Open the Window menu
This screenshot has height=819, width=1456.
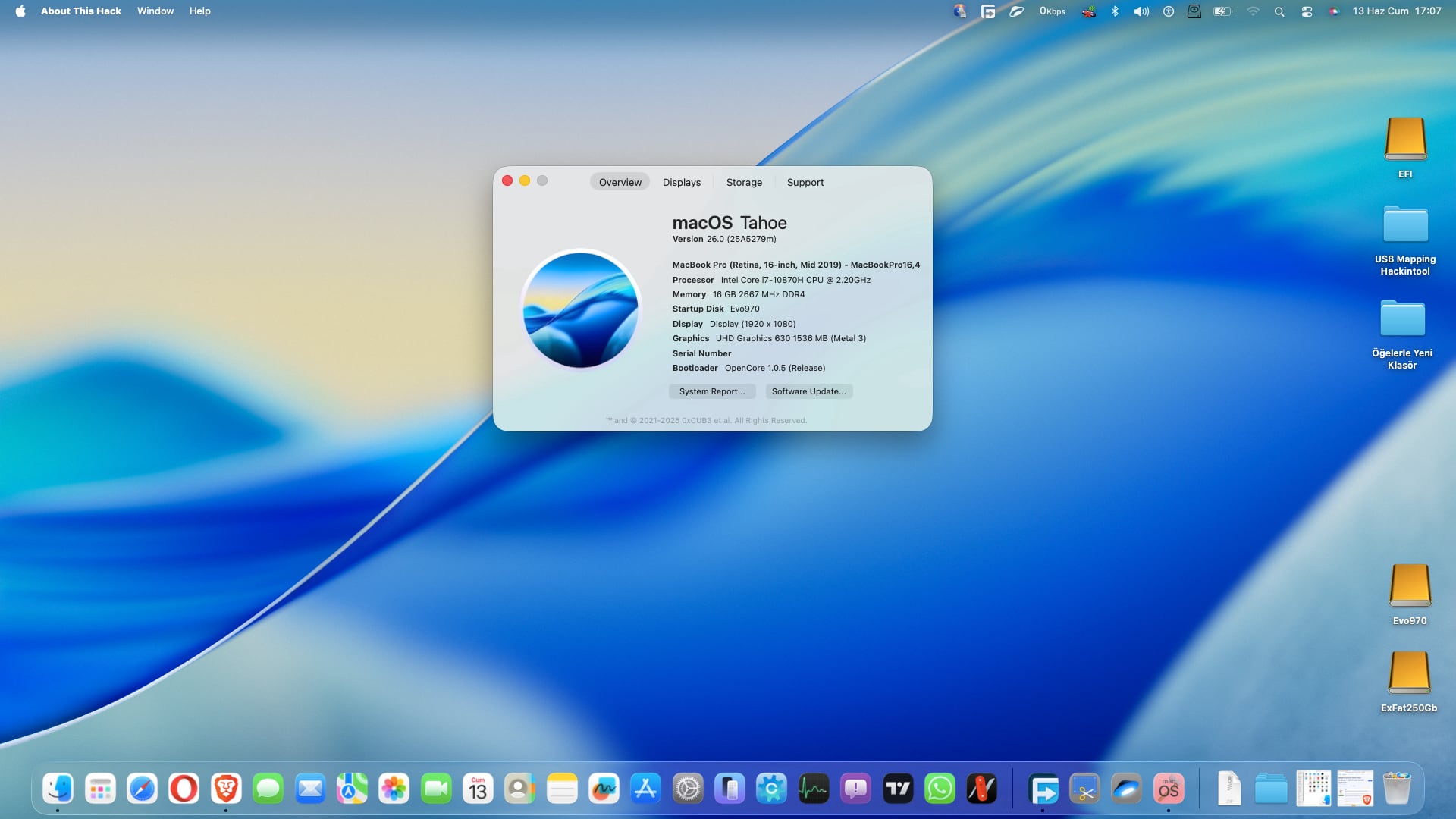pos(155,11)
